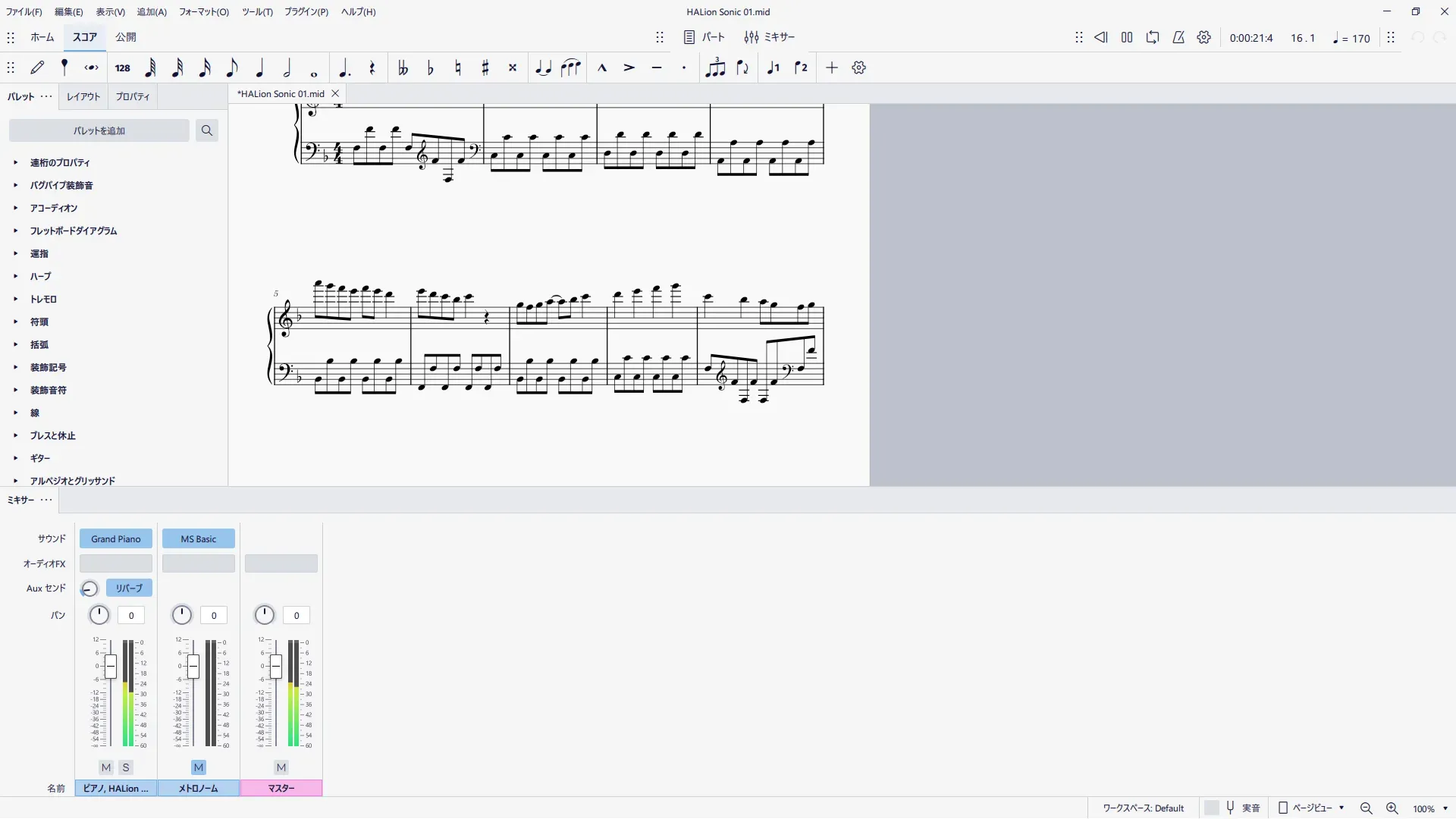Click the rewind playback button
The width and height of the screenshot is (1456, 819).
1101,37
